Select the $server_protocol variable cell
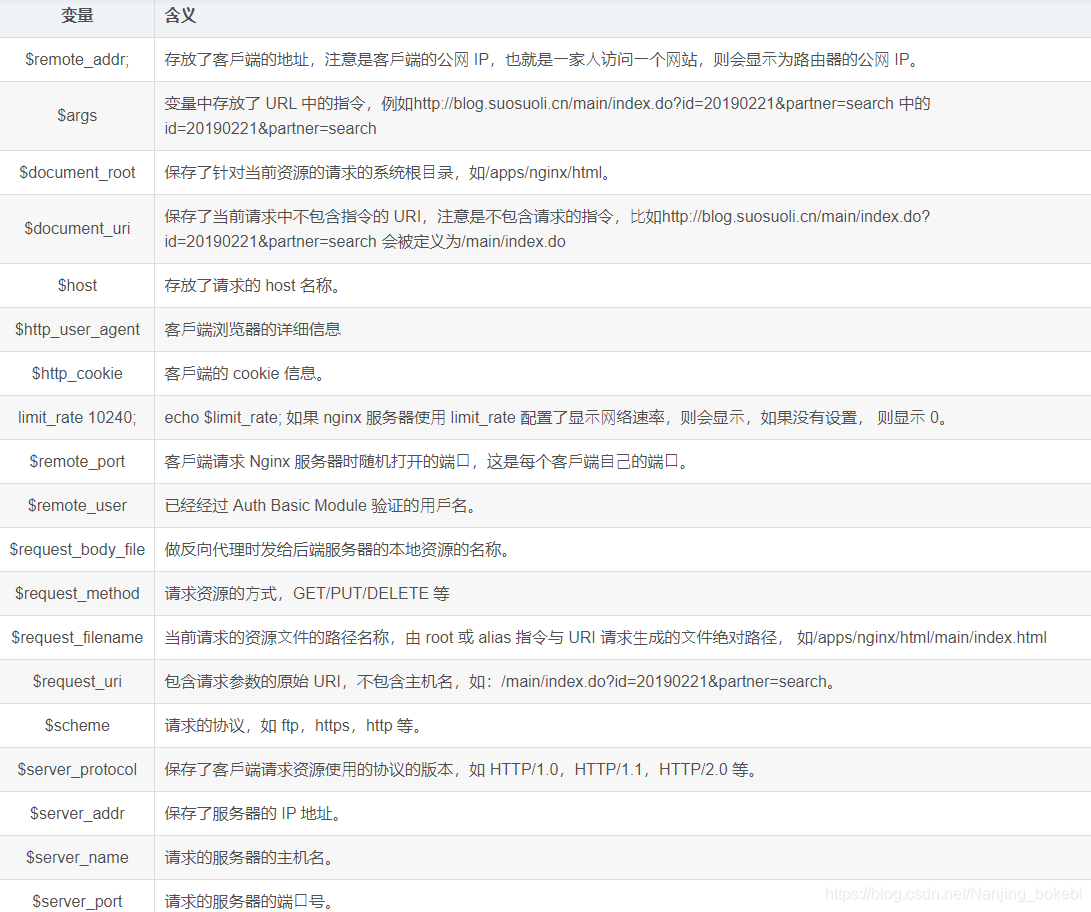 coord(77,769)
